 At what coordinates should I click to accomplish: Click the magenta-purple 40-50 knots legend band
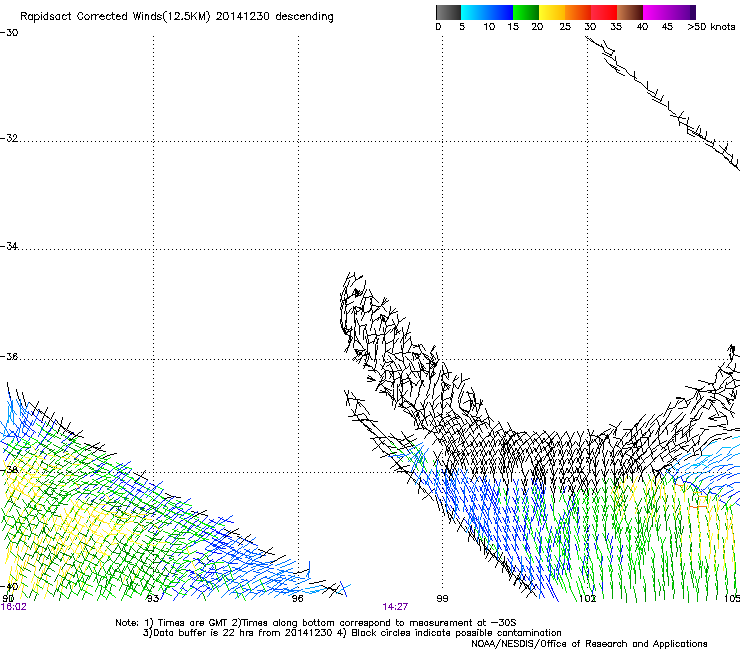[669, 12]
